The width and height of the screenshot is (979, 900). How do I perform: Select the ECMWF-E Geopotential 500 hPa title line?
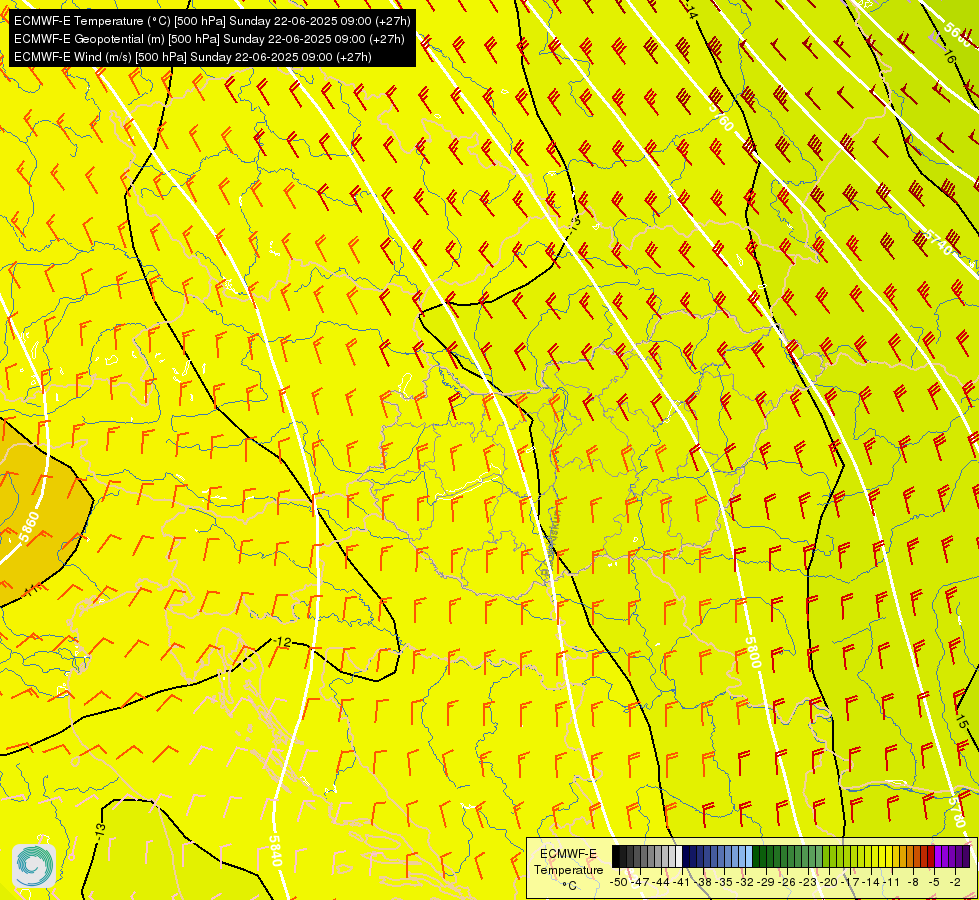point(209,39)
